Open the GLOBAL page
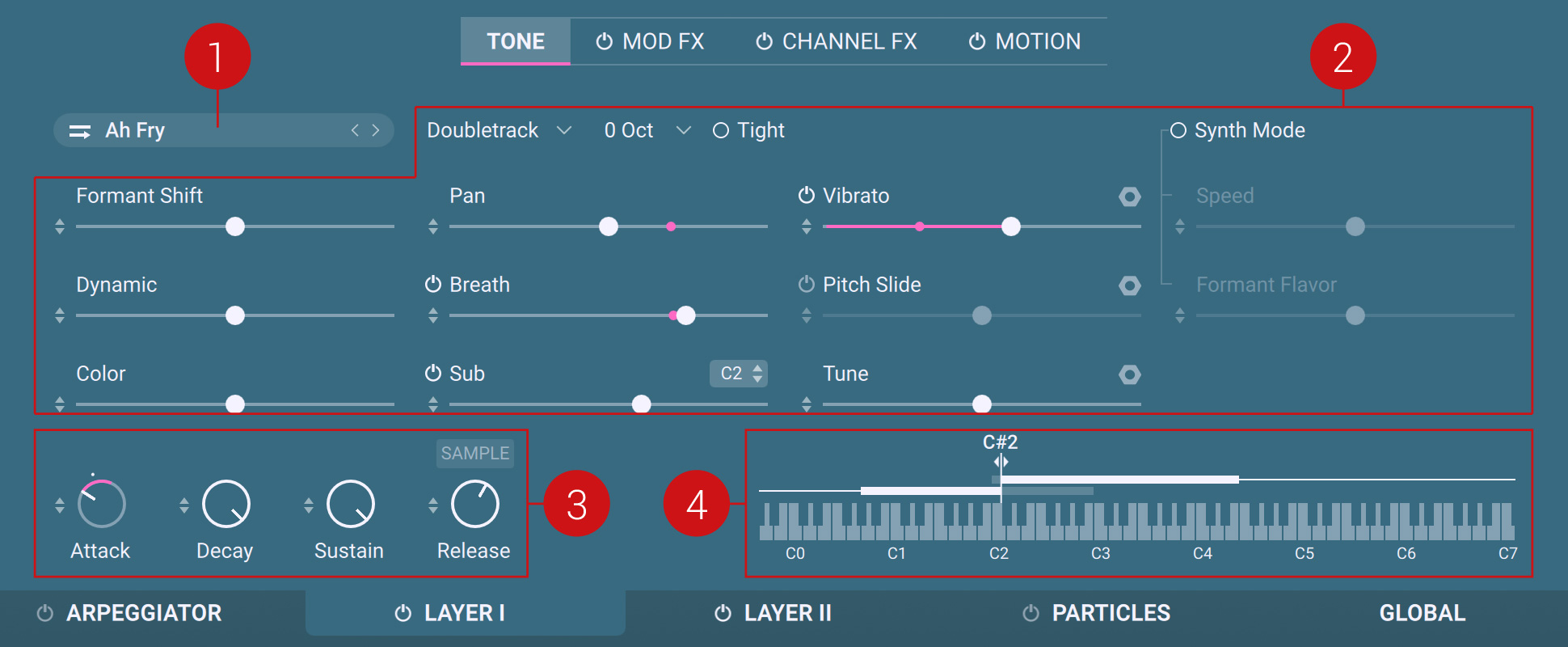This screenshot has height=647, width=1568. coord(1422,614)
